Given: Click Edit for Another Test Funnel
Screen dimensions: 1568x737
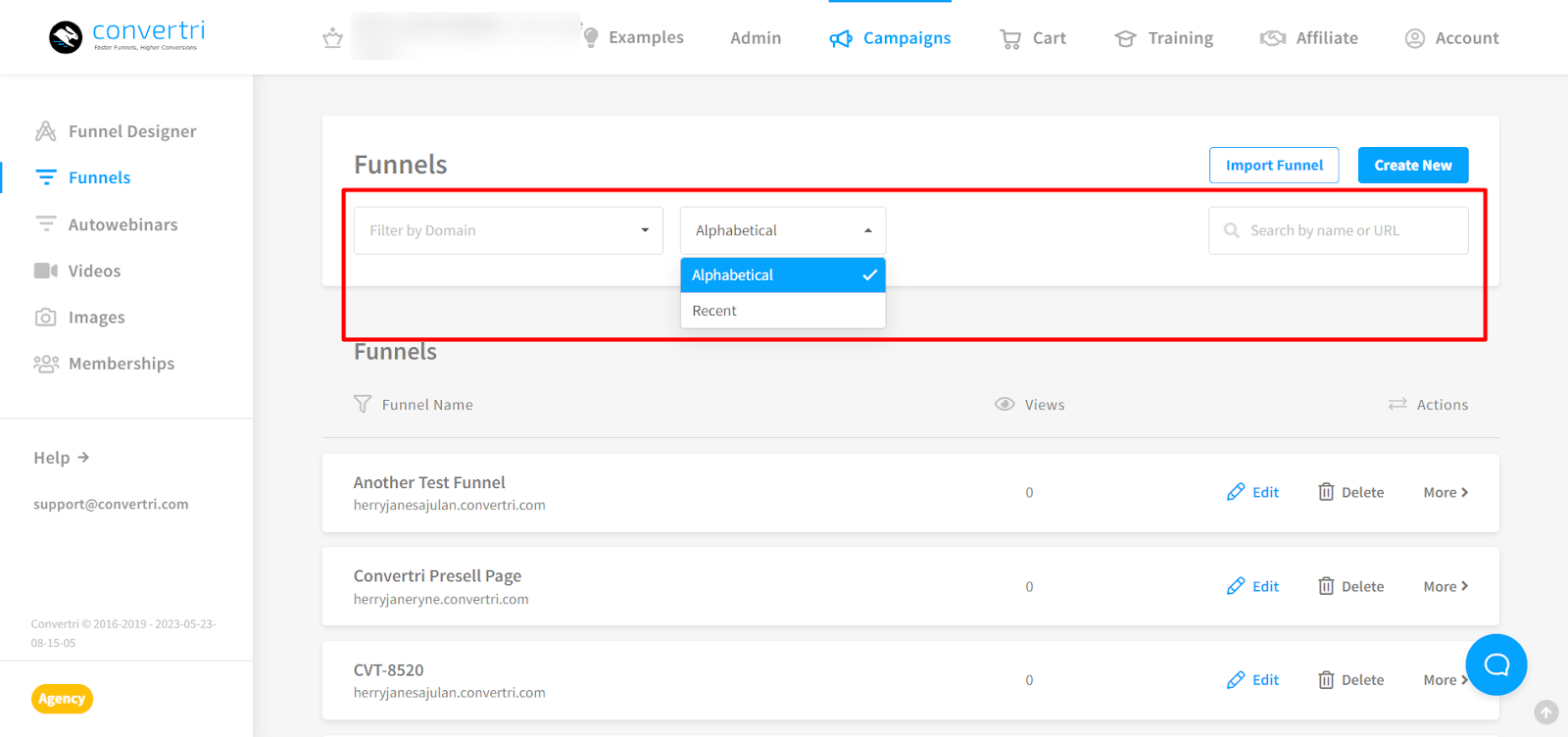Looking at the screenshot, I should click(1252, 492).
